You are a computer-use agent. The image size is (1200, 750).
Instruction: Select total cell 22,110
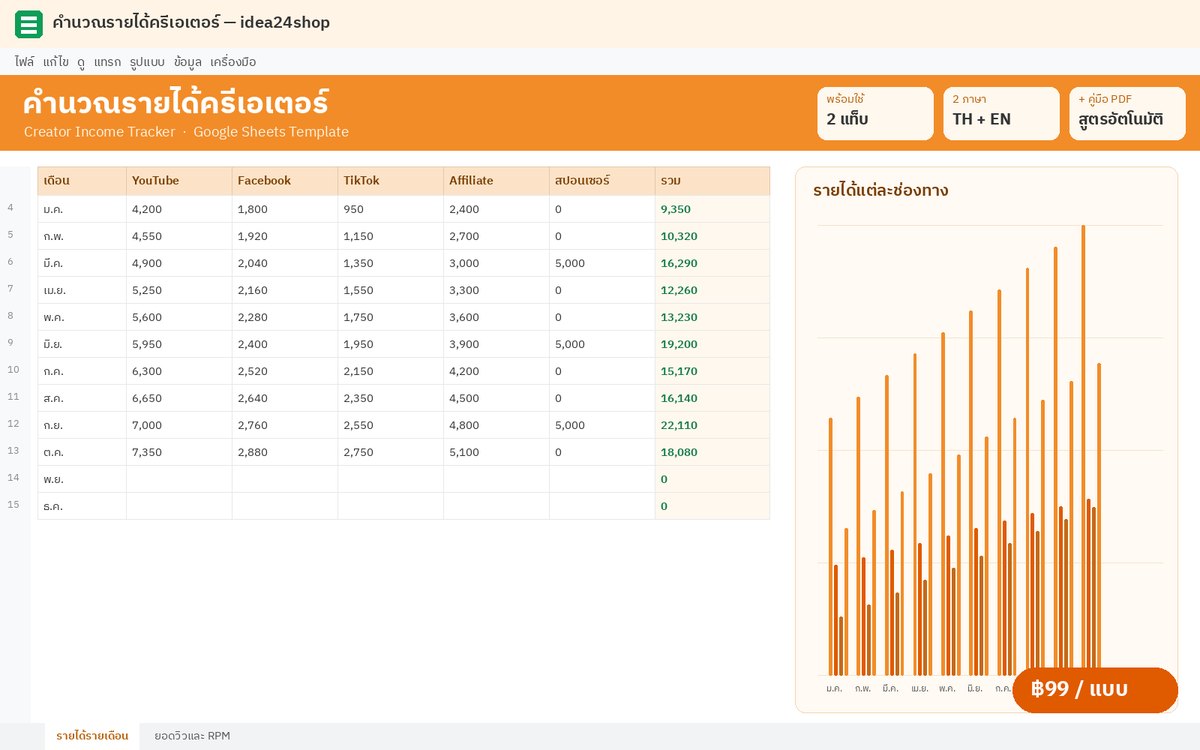pyautogui.click(x=713, y=425)
